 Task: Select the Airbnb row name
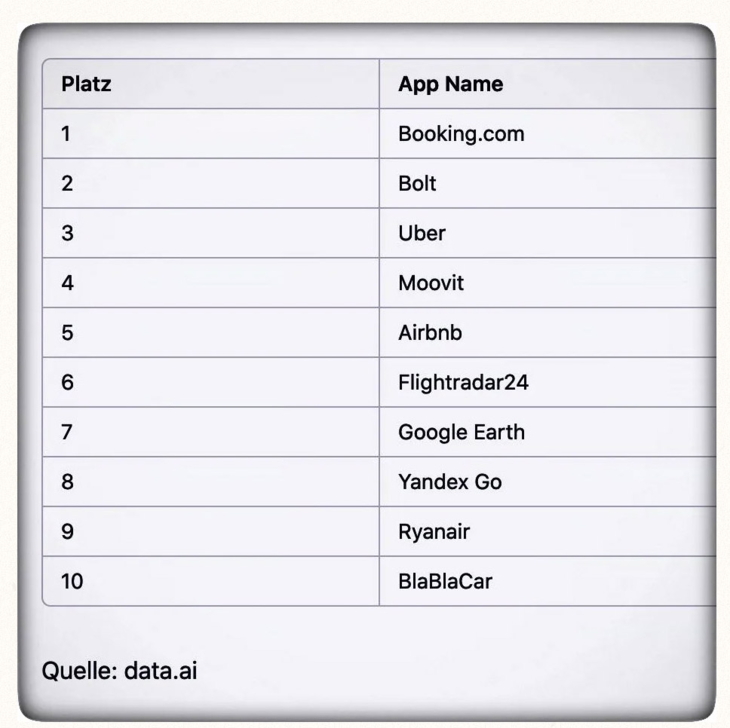tap(430, 333)
